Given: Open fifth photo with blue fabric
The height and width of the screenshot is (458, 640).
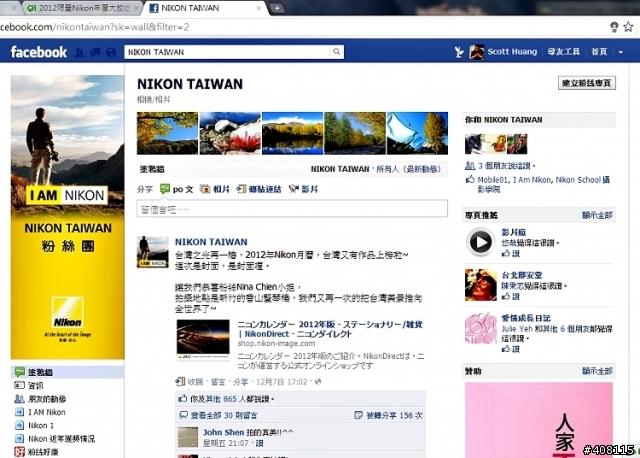Looking at the screenshot, I should (x=417, y=133).
